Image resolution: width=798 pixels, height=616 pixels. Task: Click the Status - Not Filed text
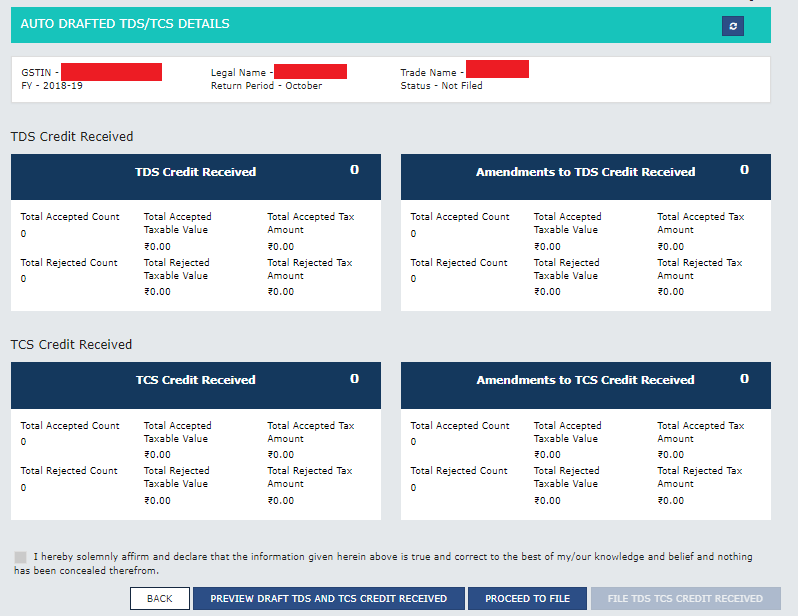[x=441, y=86]
